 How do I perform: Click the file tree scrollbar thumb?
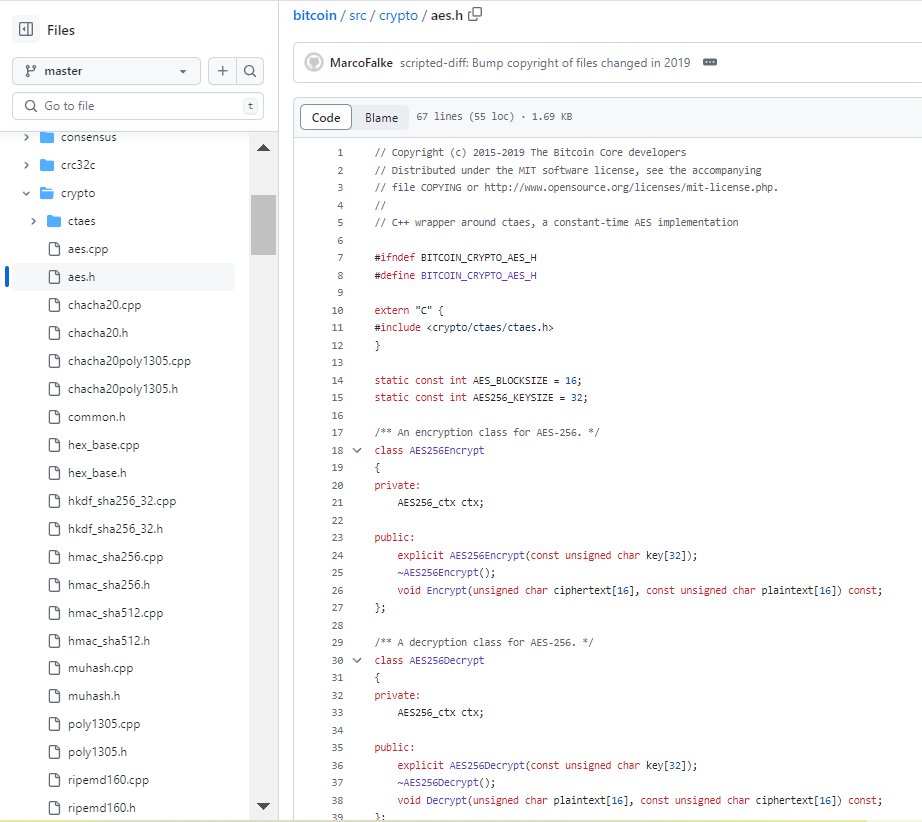click(263, 225)
